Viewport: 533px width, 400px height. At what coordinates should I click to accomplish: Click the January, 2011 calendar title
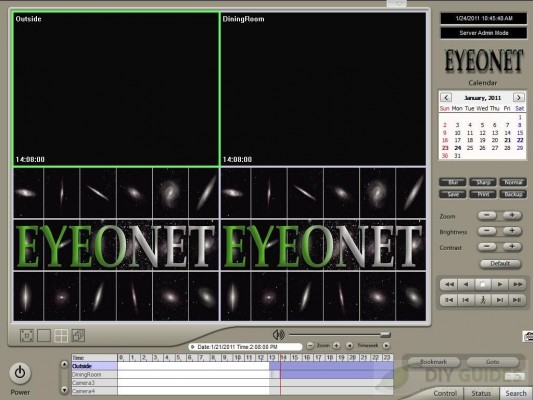(482, 98)
